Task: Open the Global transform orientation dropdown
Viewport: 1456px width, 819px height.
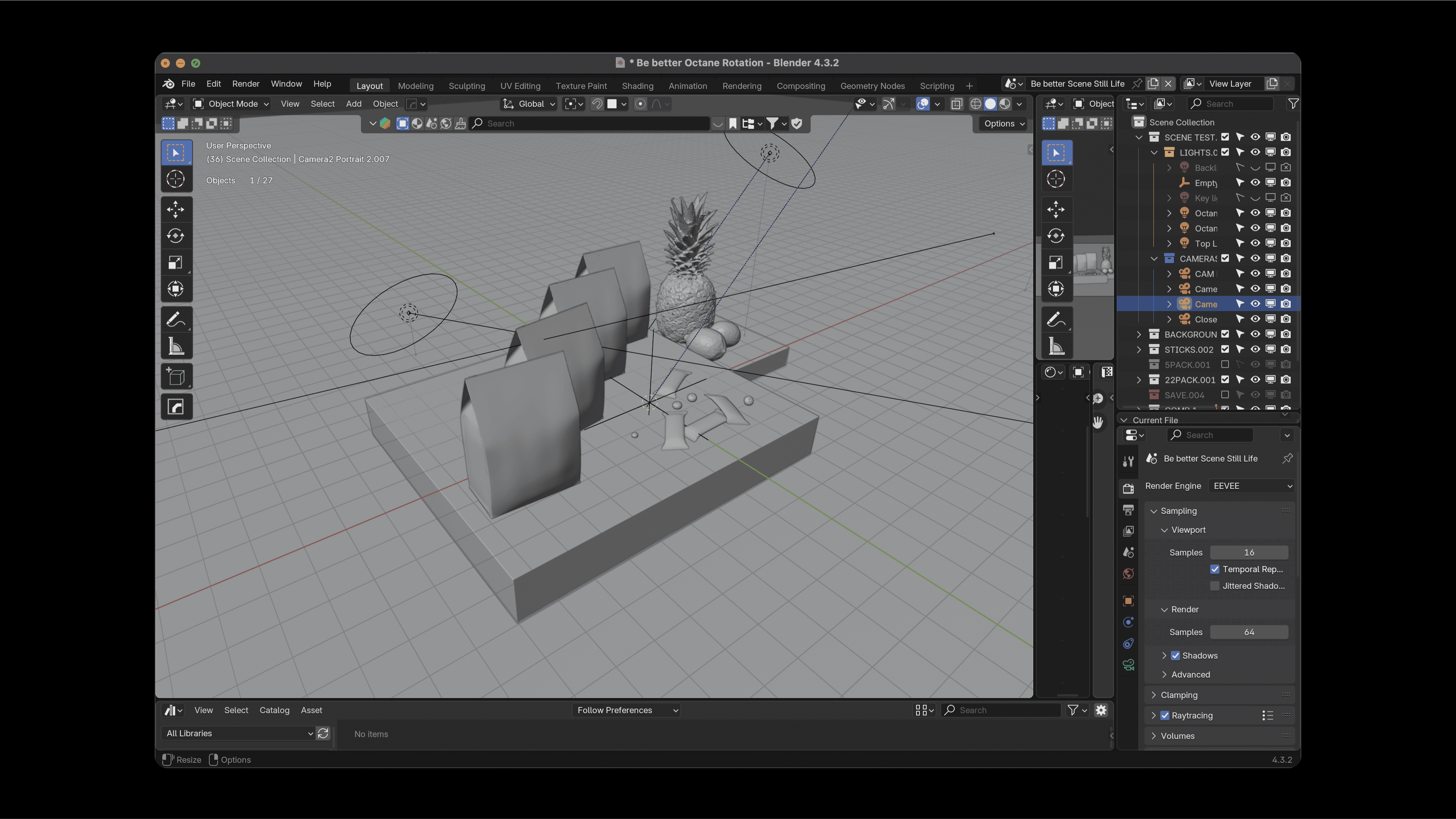Action: click(x=530, y=104)
